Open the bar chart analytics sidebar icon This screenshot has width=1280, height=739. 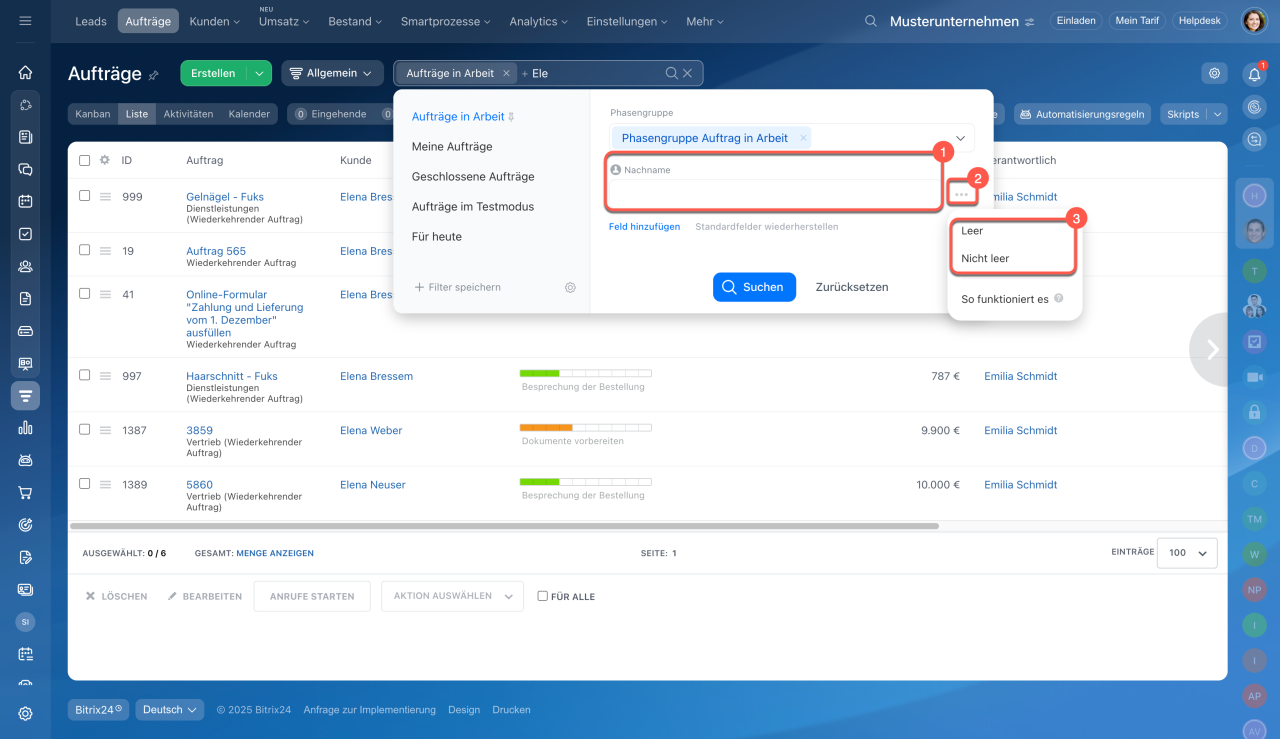25,427
